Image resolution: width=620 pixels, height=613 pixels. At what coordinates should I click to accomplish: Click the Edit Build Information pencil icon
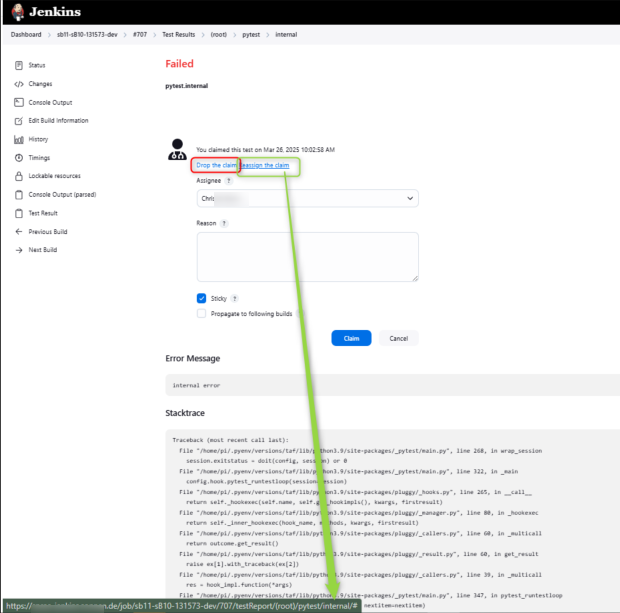19,121
